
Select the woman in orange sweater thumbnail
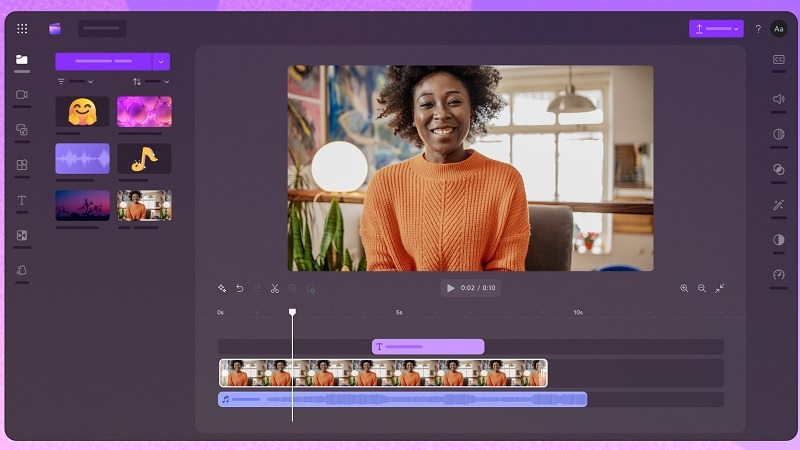pyautogui.click(x=144, y=206)
